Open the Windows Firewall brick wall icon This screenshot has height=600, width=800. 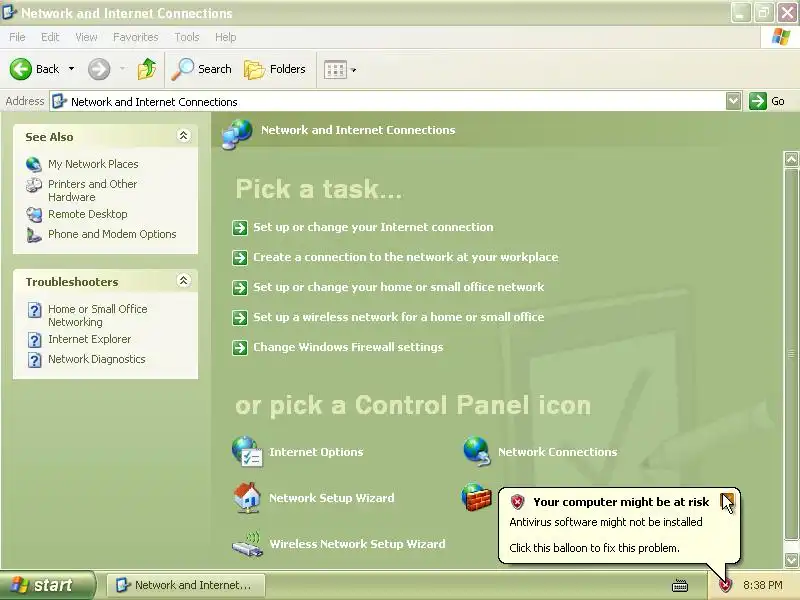477,497
